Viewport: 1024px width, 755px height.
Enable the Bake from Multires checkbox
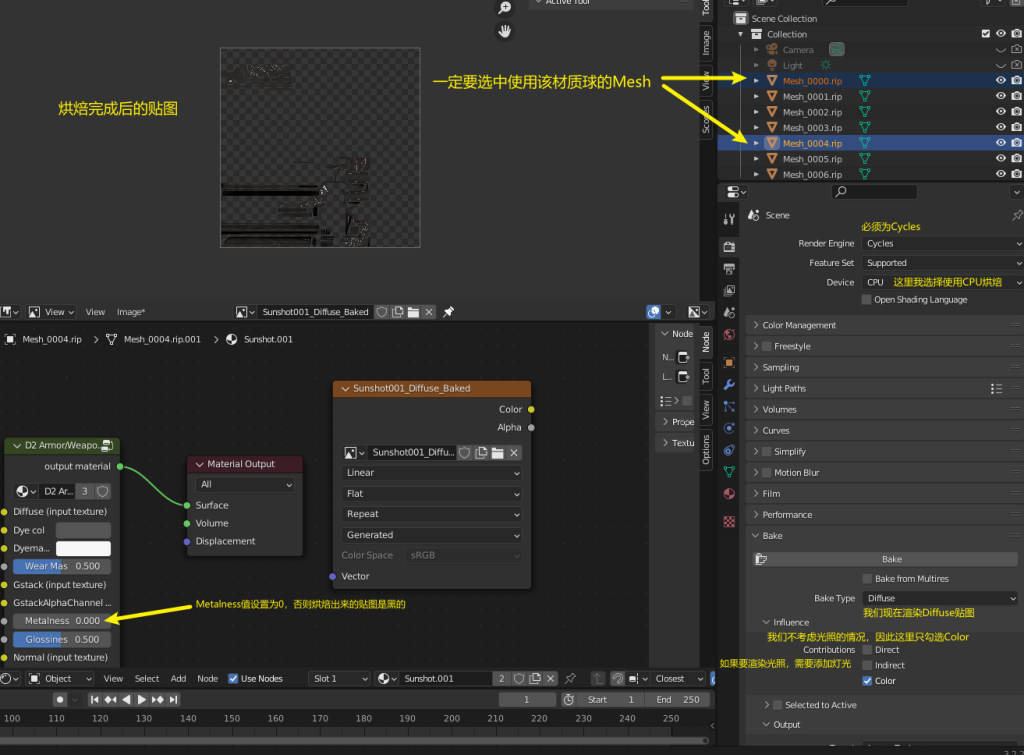tap(866, 579)
